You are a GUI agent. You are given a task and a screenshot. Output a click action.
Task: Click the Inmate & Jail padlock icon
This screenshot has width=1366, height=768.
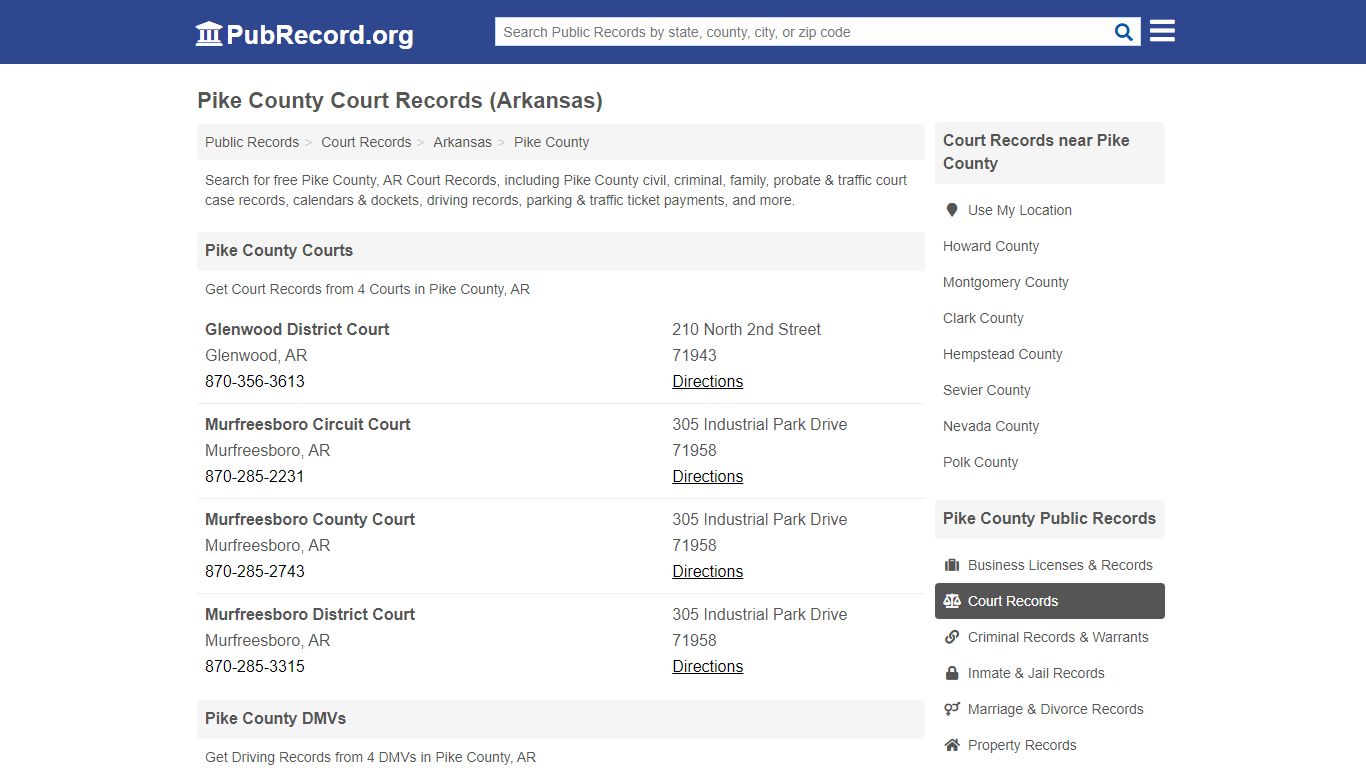(x=952, y=673)
